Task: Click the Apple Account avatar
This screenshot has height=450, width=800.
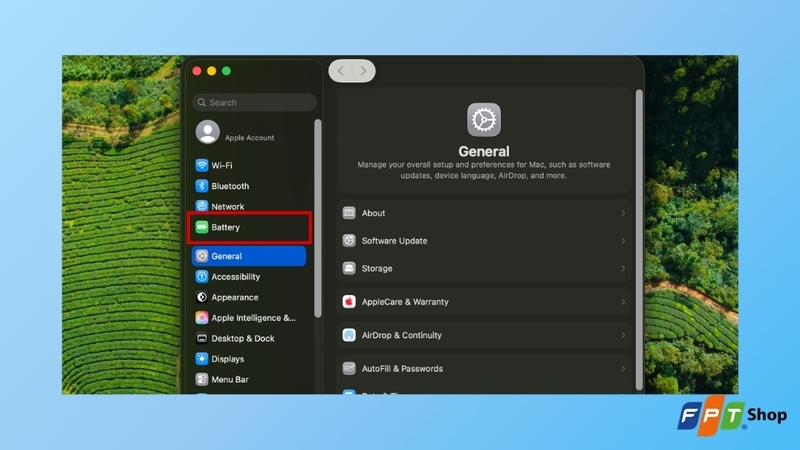Action: click(208, 132)
